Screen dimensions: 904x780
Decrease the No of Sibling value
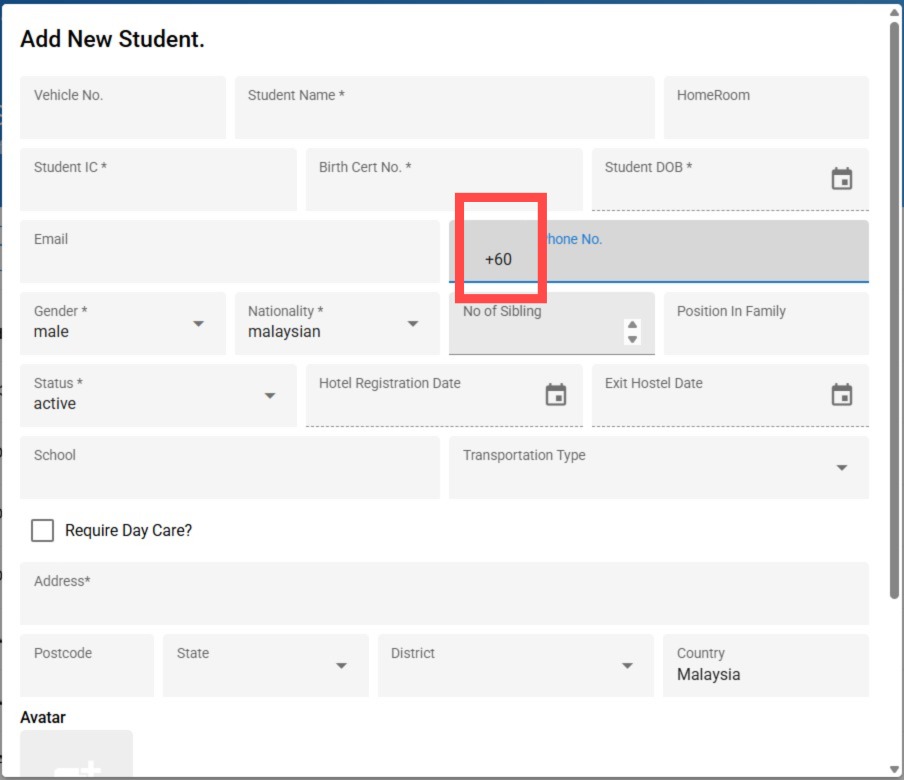pos(632,339)
